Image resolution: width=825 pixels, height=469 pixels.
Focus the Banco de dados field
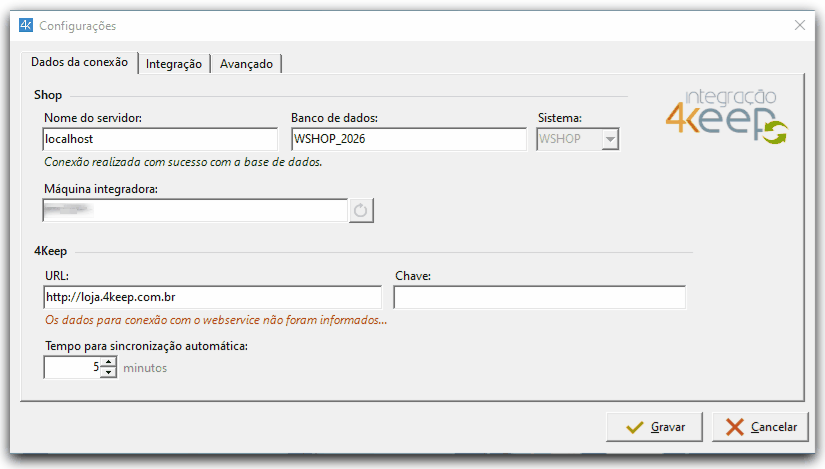408,139
